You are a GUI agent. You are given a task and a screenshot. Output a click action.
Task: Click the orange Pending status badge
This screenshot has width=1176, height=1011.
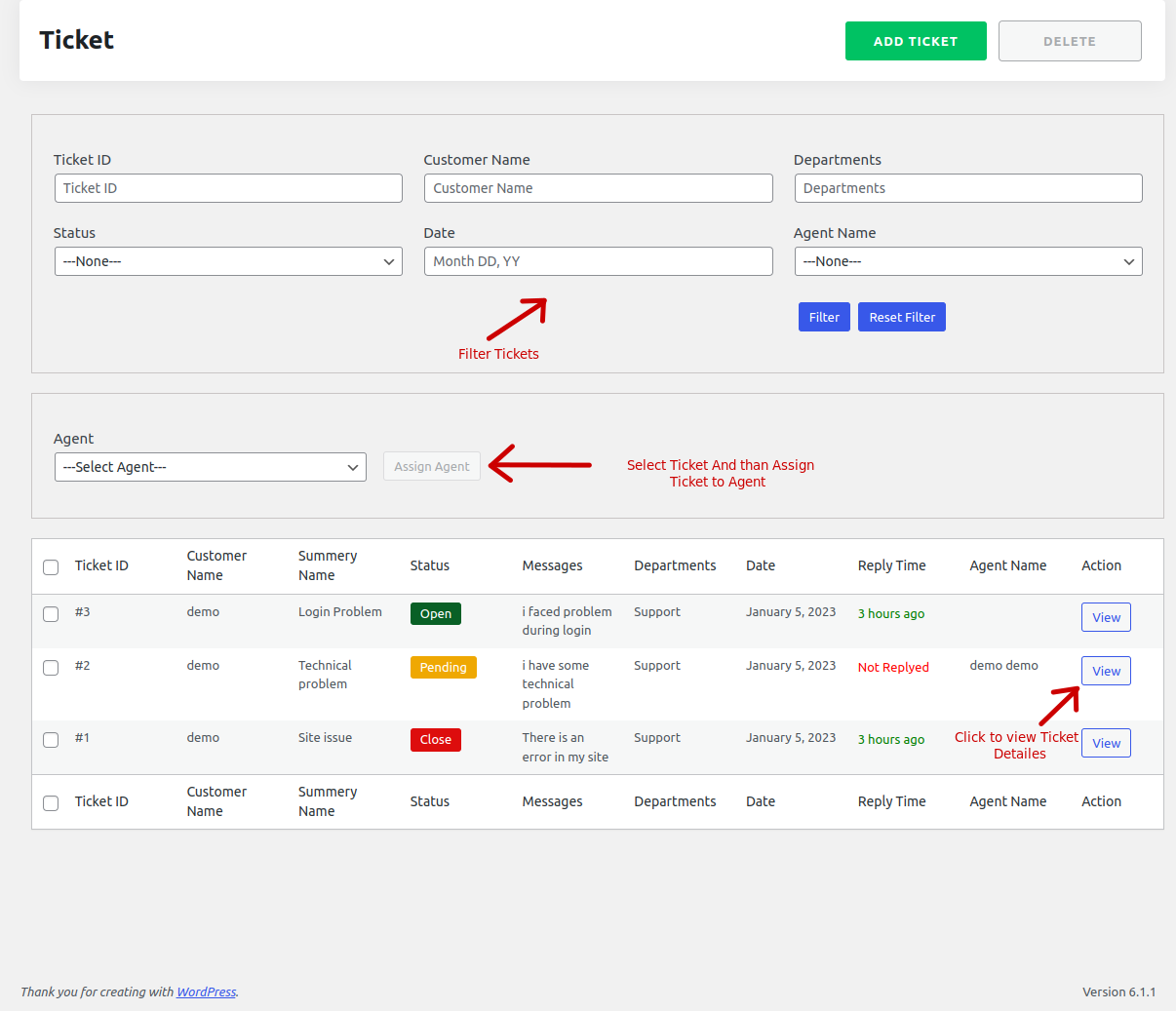(x=443, y=668)
